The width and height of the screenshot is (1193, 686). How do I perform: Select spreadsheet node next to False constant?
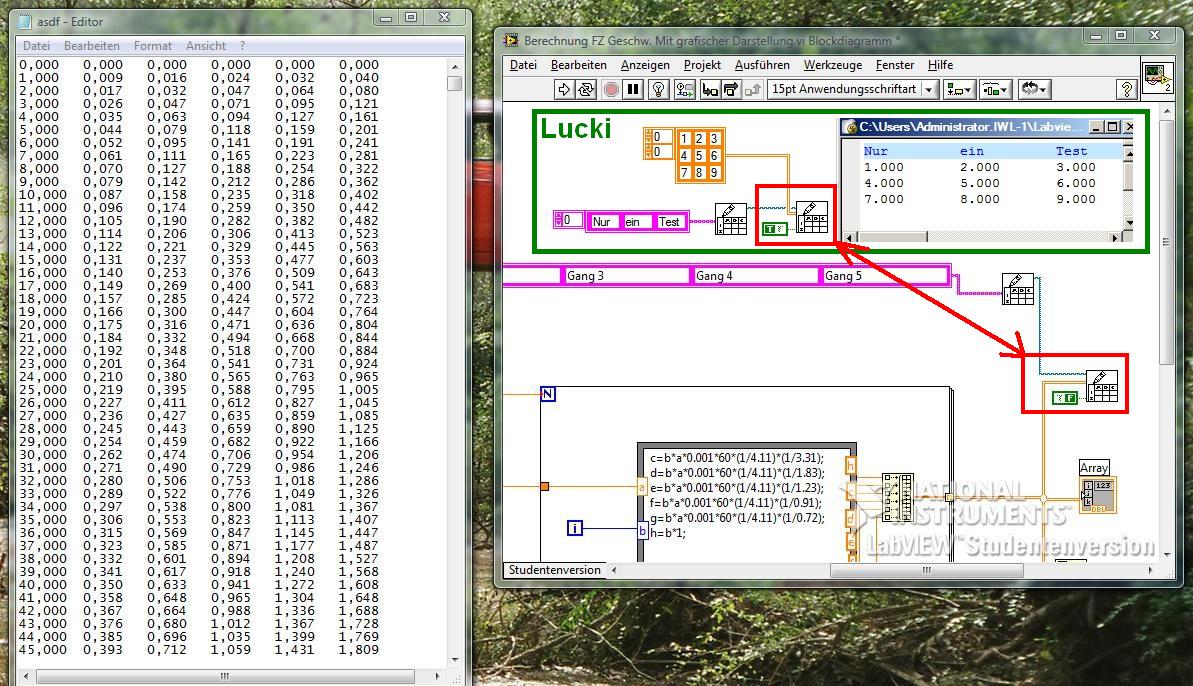tap(1102, 386)
